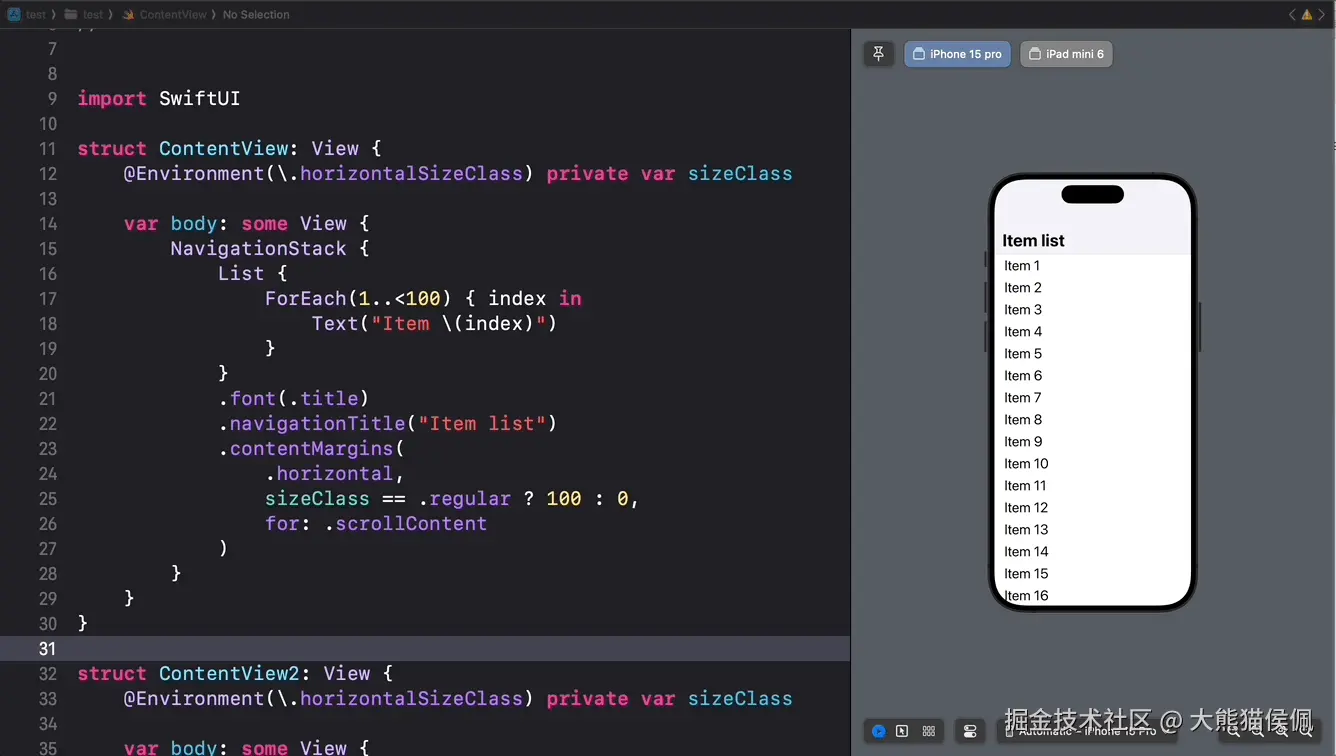Switch to the iPad mini 6 preview tab
The width and height of the screenshot is (1336, 756).
(x=1066, y=54)
